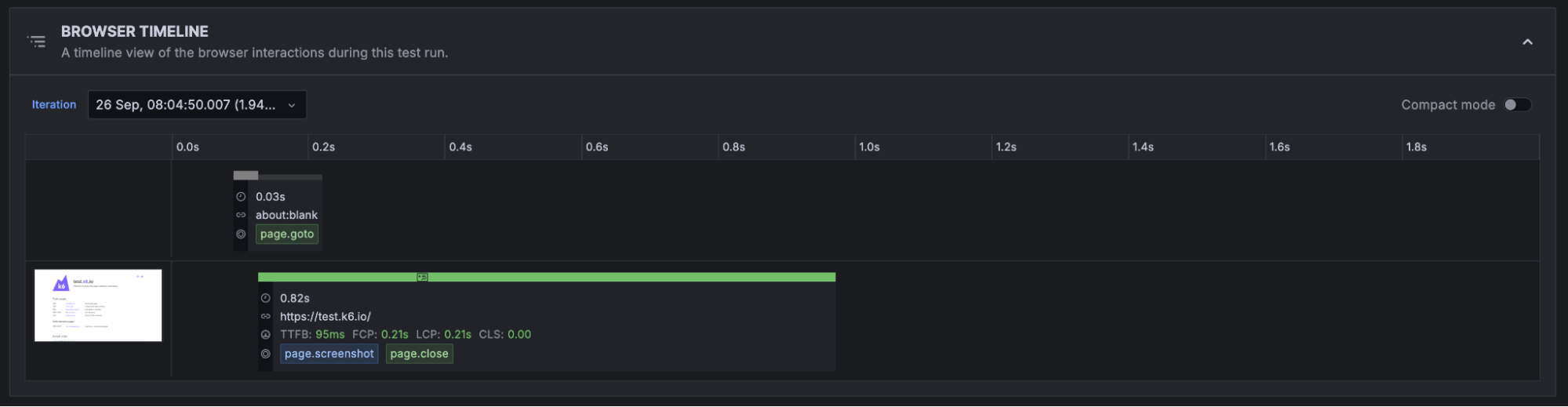The height and width of the screenshot is (407, 1568).
Task: Click the Browser Timeline panel title
Action: 135,31
